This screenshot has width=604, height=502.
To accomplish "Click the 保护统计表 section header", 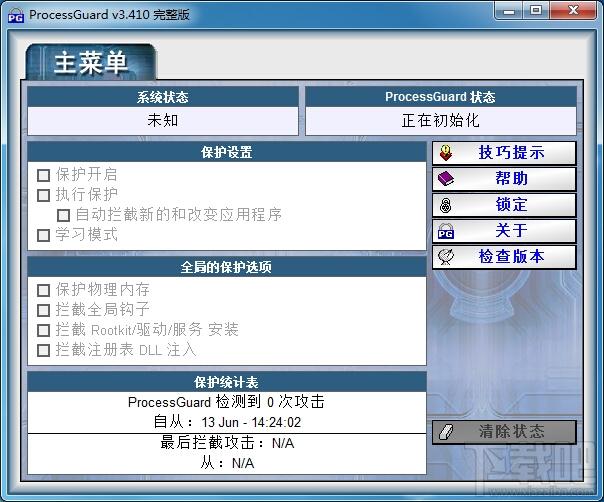I will tap(227, 382).
